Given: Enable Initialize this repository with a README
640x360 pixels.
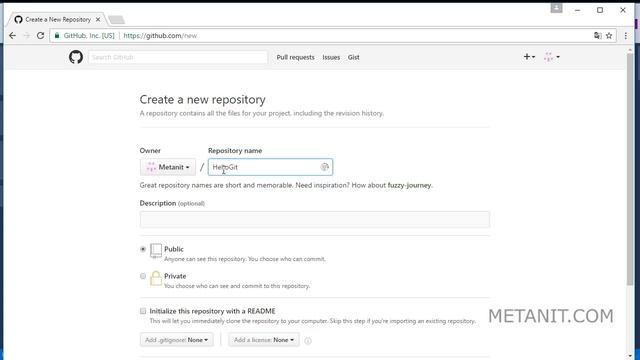Looking at the screenshot, I should [143, 311].
